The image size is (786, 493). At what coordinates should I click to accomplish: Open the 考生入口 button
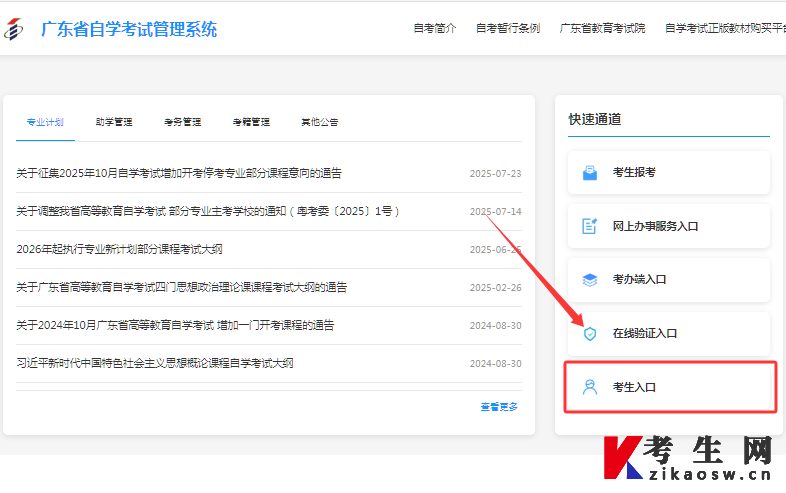(669, 387)
